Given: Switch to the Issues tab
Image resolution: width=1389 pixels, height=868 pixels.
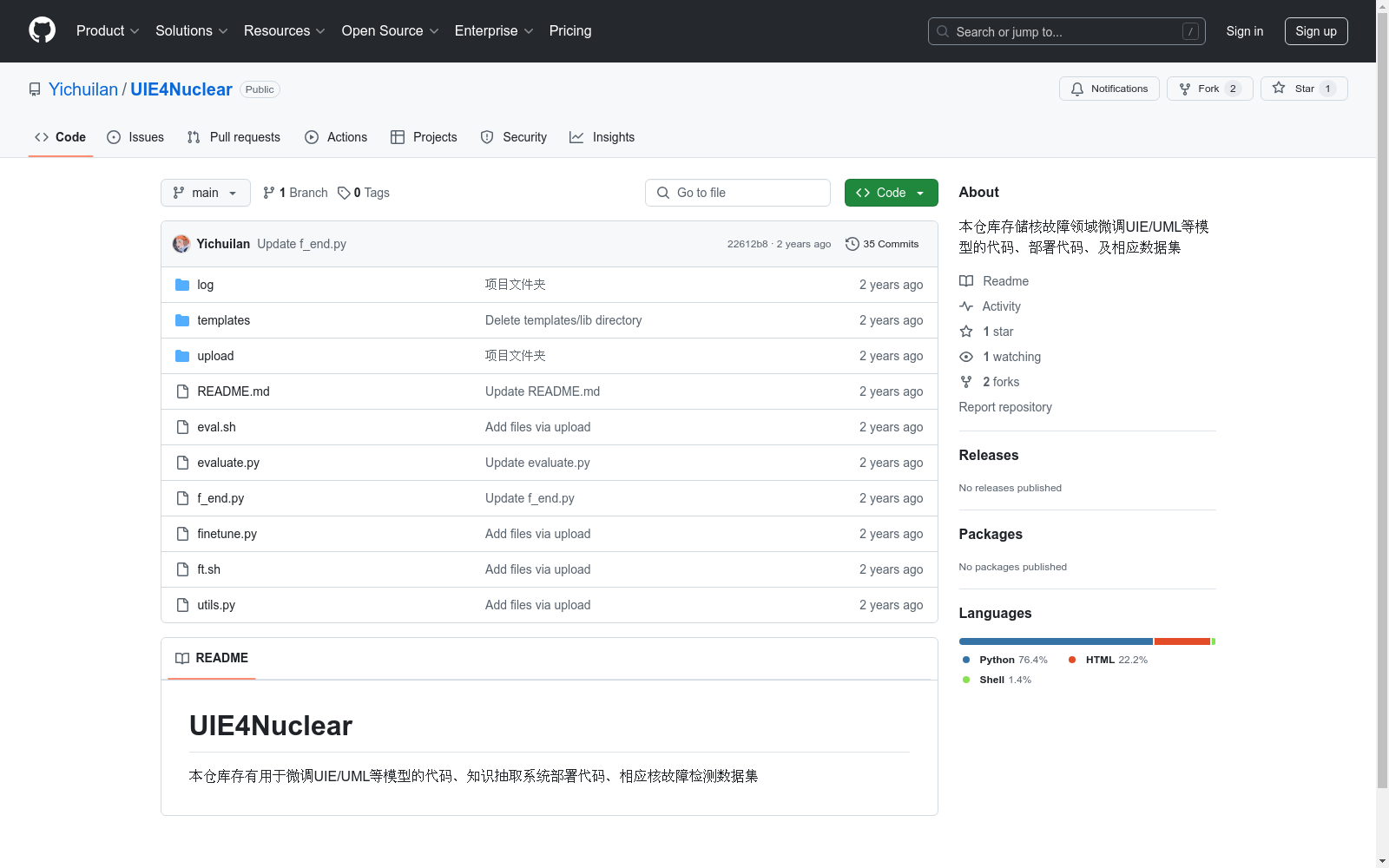Looking at the screenshot, I should tap(135, 137).
